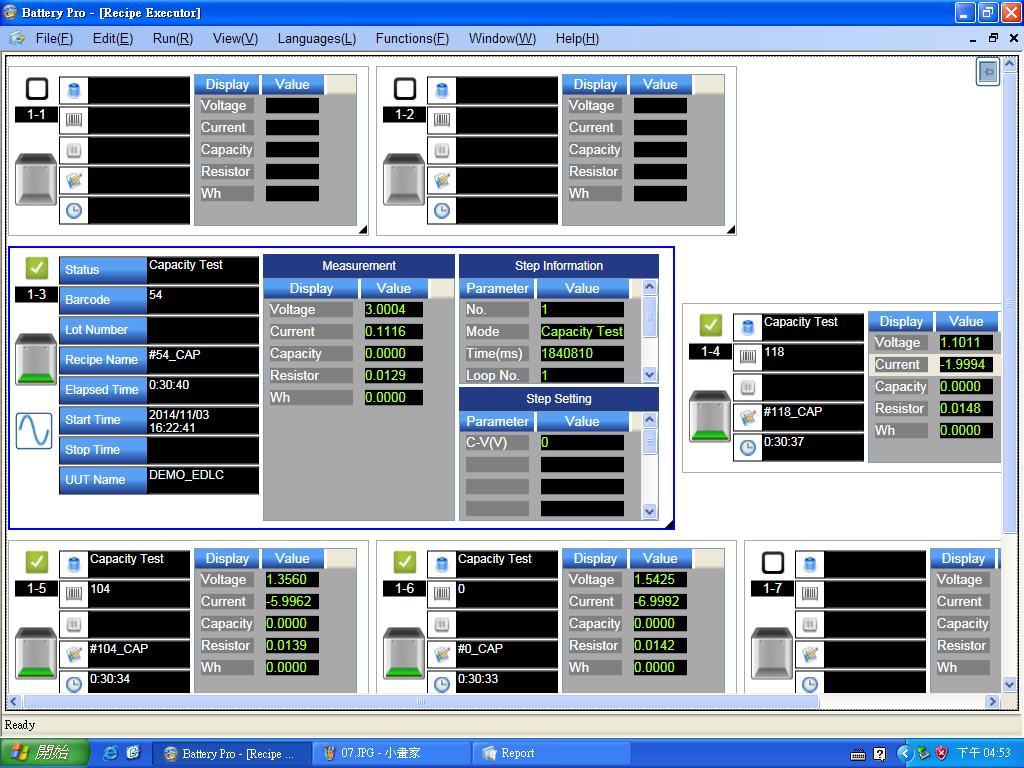Viewport: 1024px width, 768px height.
Task: Open the Functions(F) menu
Action: (411, 38)
